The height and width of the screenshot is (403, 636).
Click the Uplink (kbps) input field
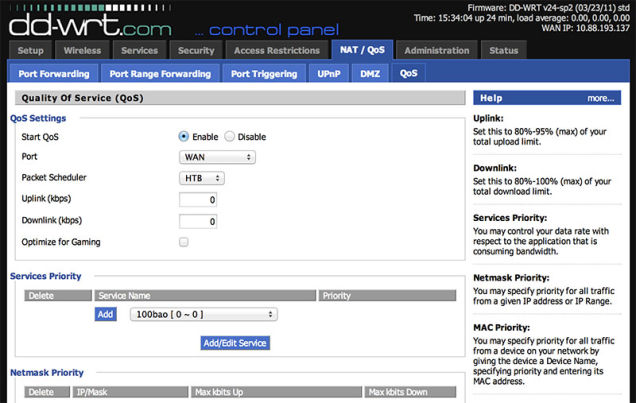click(198, 199)
